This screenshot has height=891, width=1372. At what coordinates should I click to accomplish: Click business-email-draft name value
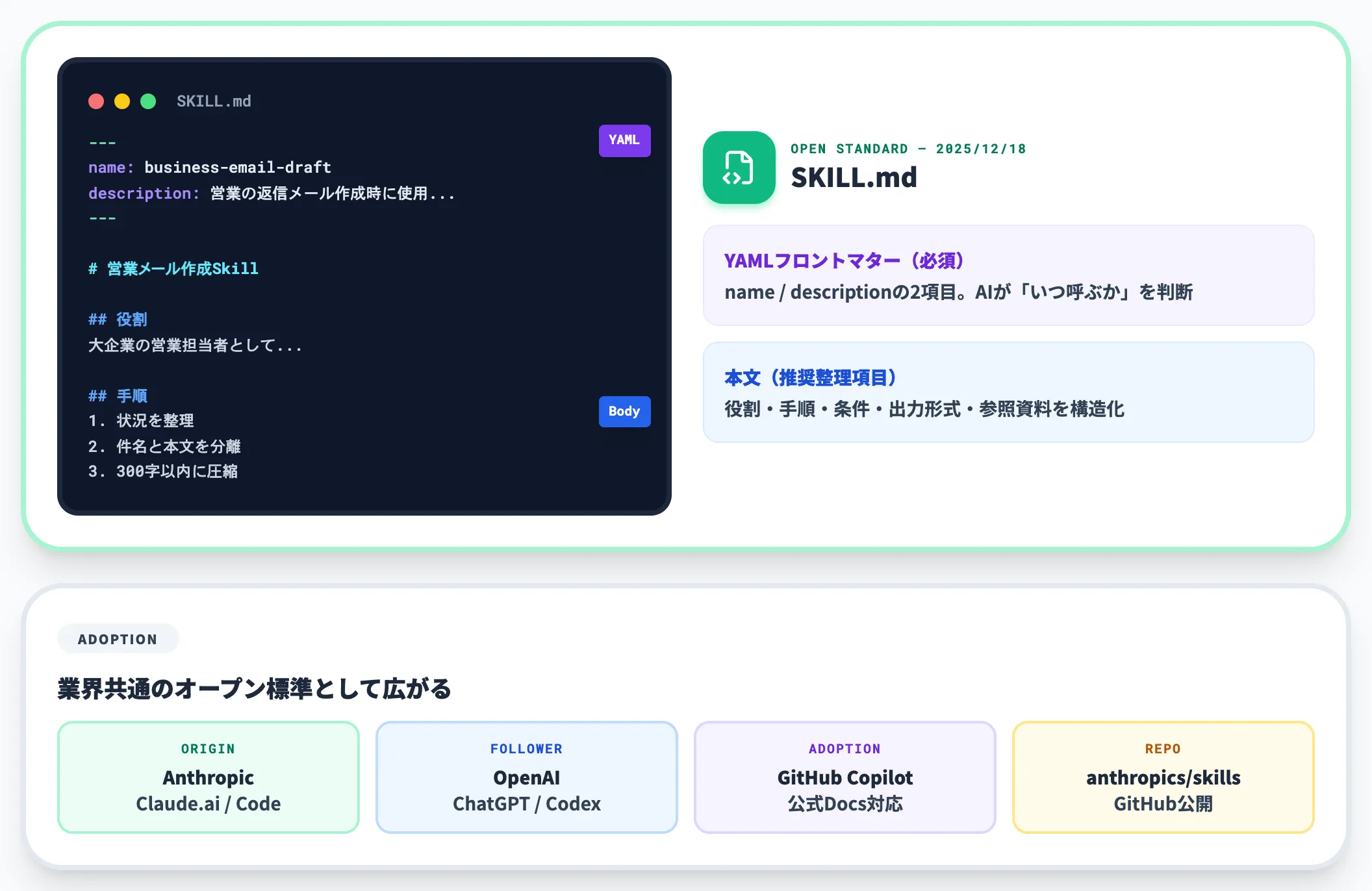(x=238, y=168)
